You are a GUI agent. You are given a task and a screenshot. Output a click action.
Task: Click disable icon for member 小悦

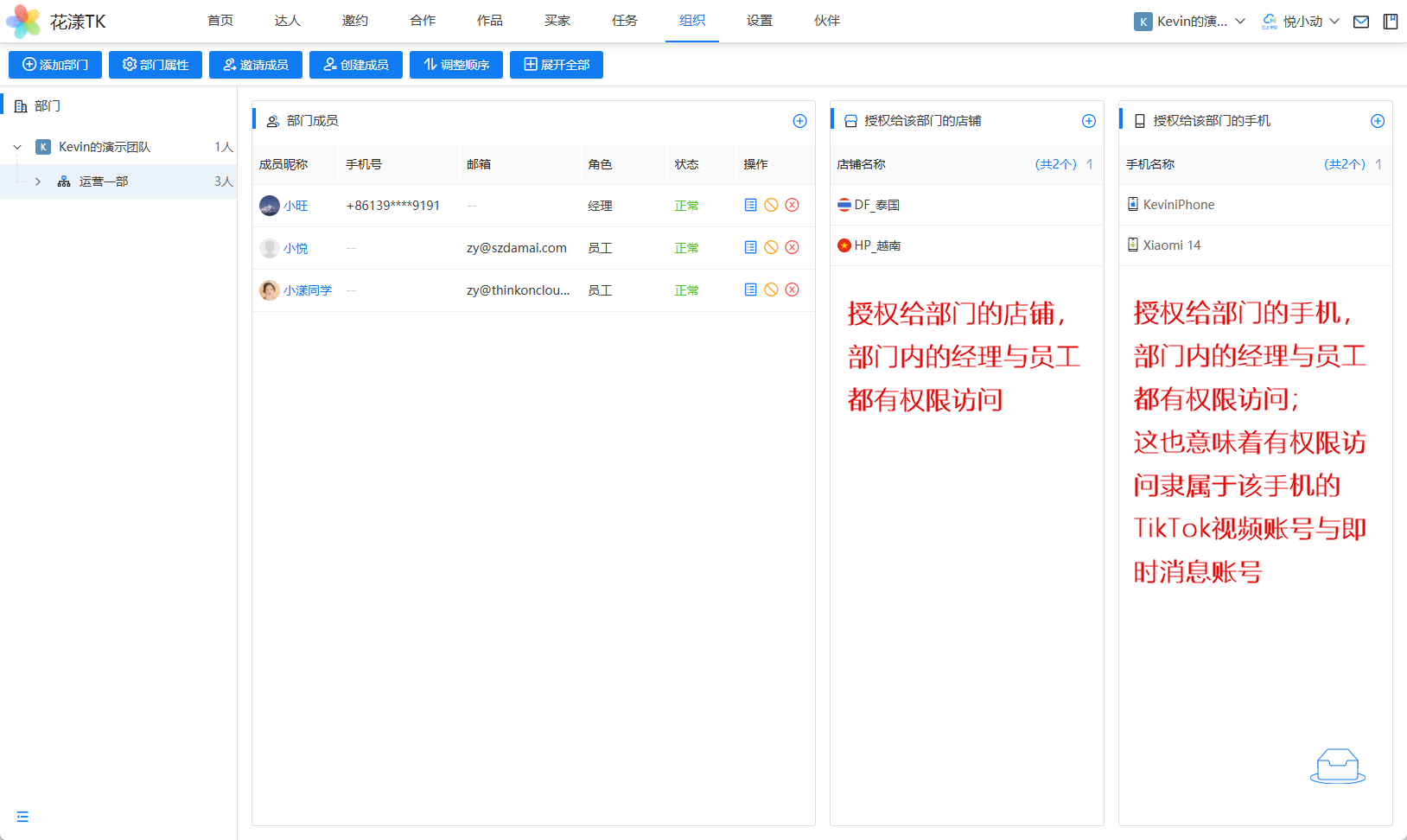pyautogui.click(x=771, y=247)
